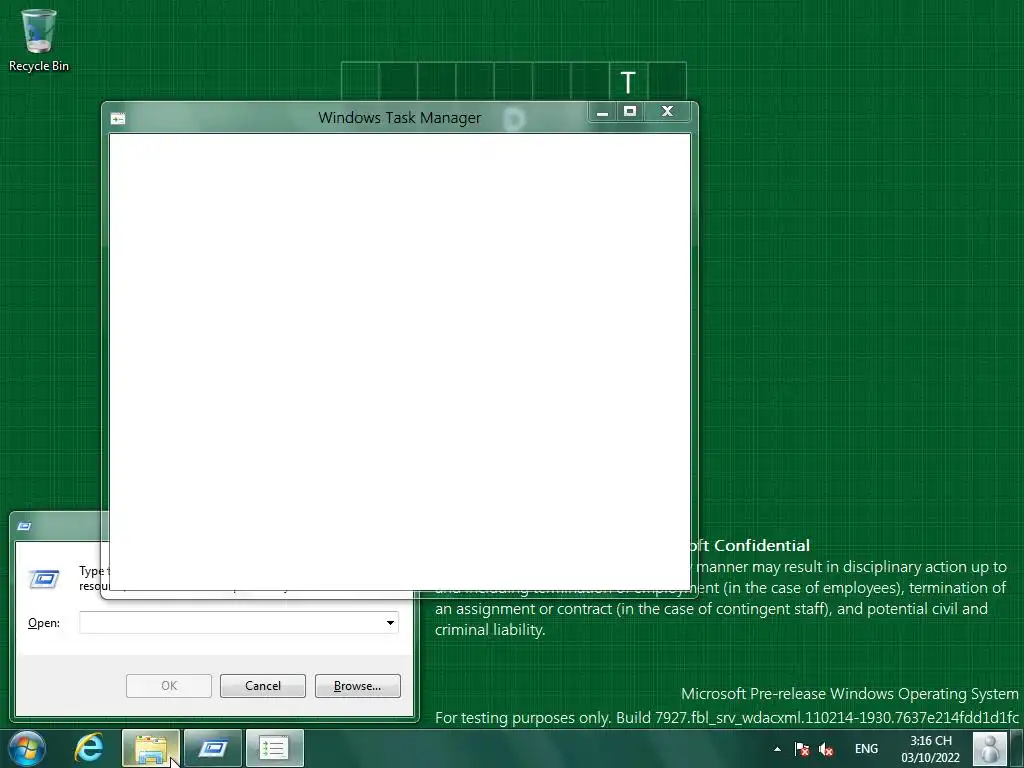This screenshot has height=768, width=1024.
Task: Click the user tile in the taskbar corner
Action: 989,748
